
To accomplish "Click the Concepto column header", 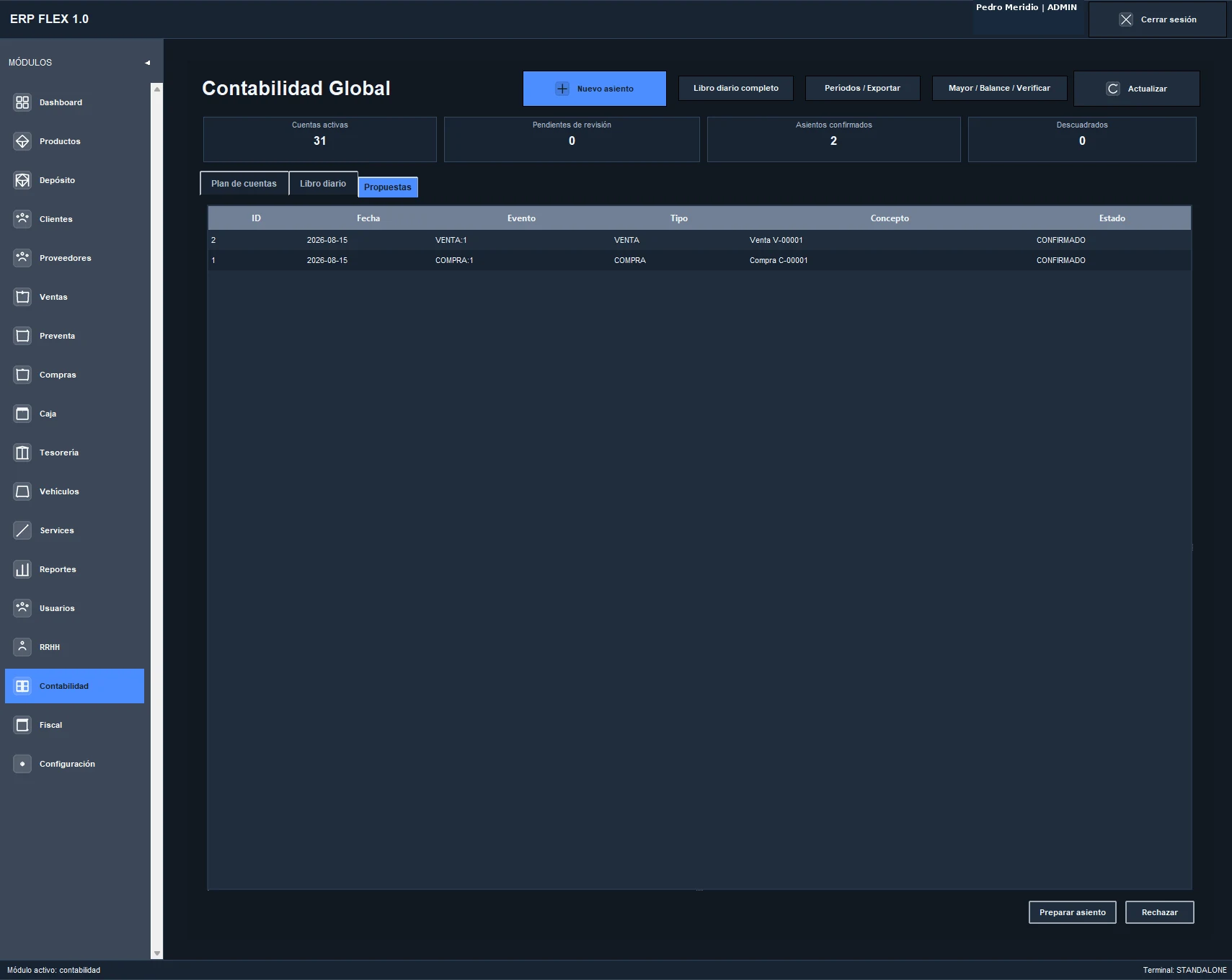I will (x=890, y=218).
